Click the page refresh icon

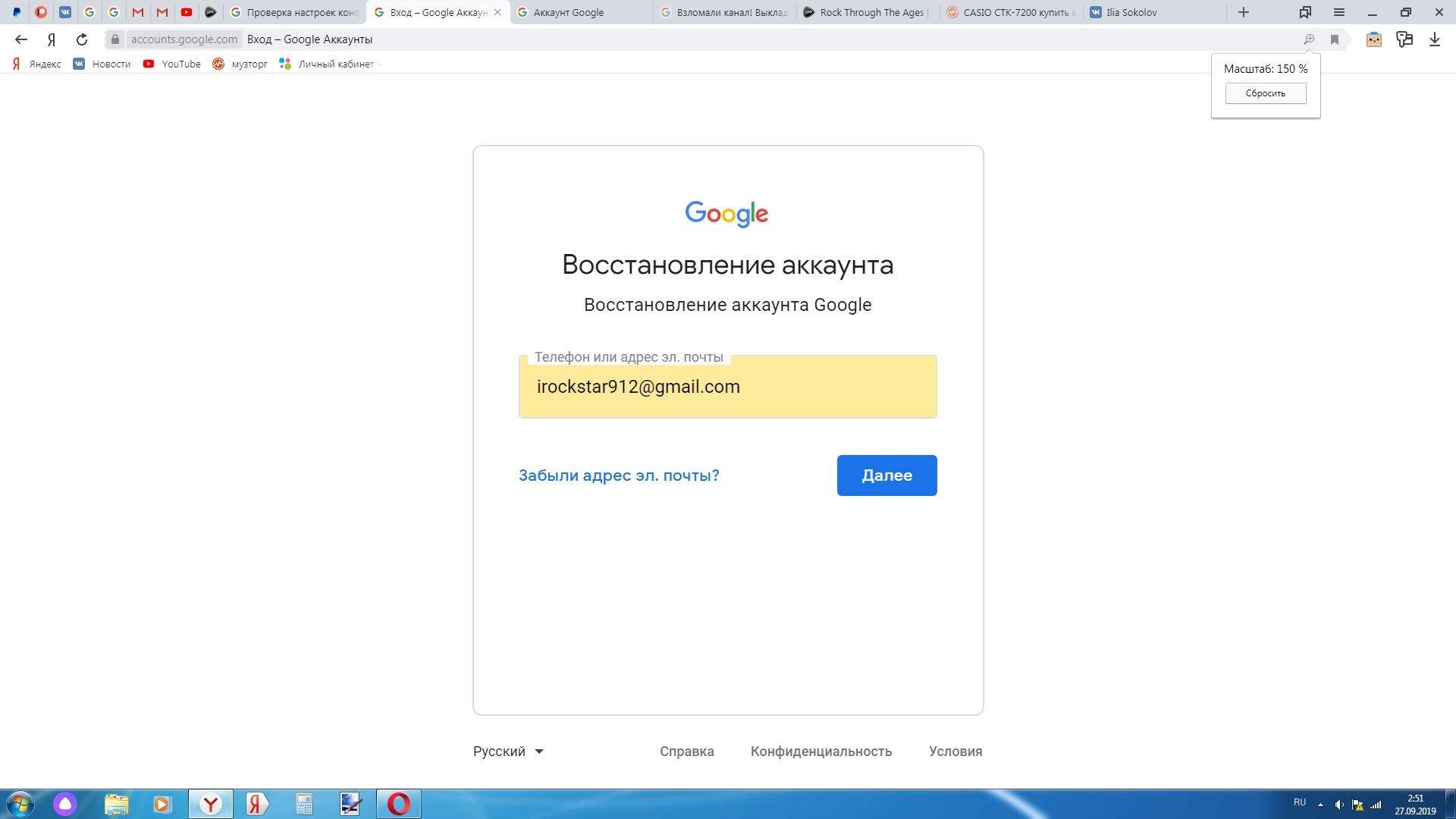coord(83,39)
